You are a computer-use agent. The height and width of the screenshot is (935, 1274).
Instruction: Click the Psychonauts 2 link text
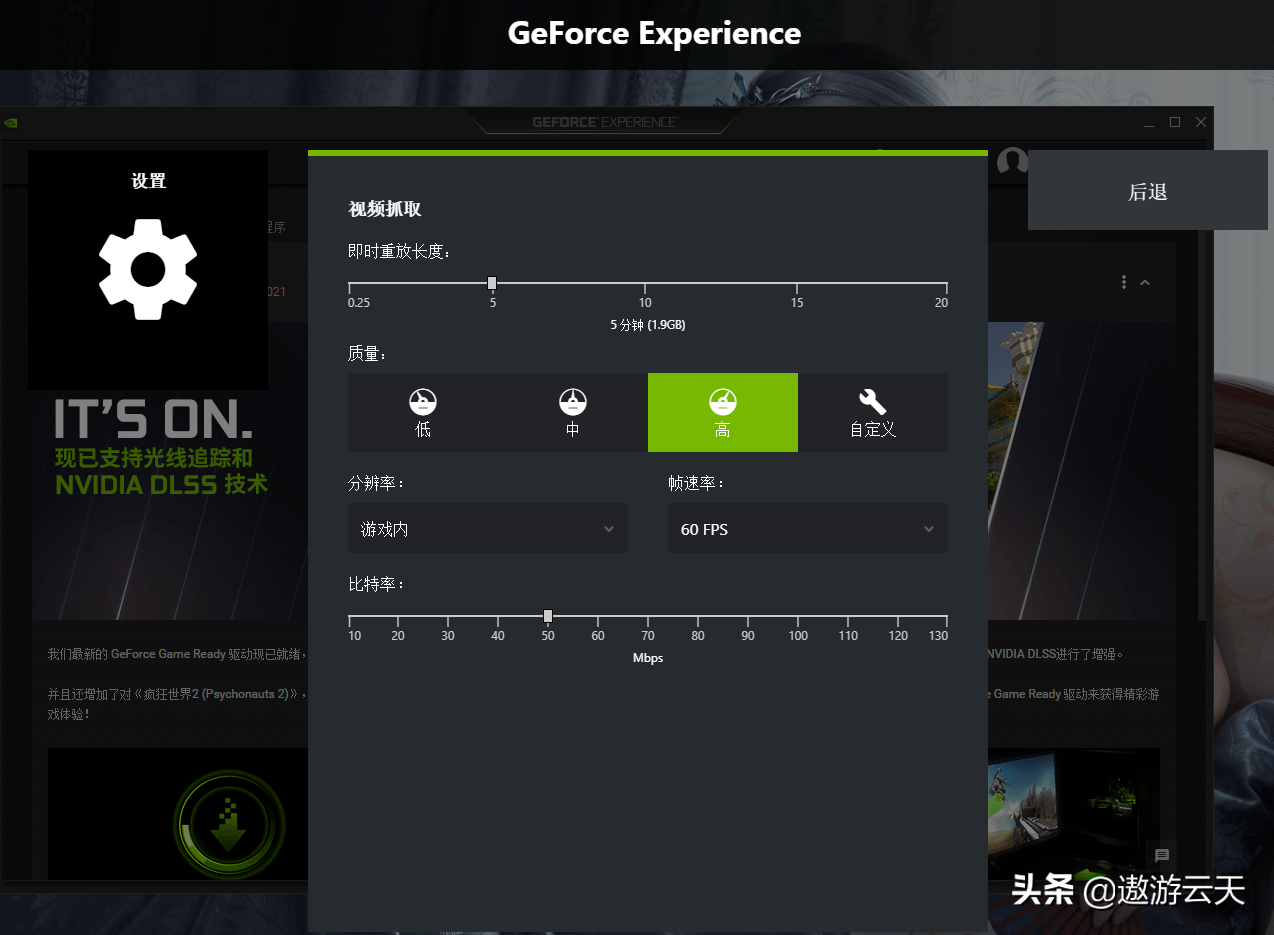pyautogui.click(x=246, y=694)
